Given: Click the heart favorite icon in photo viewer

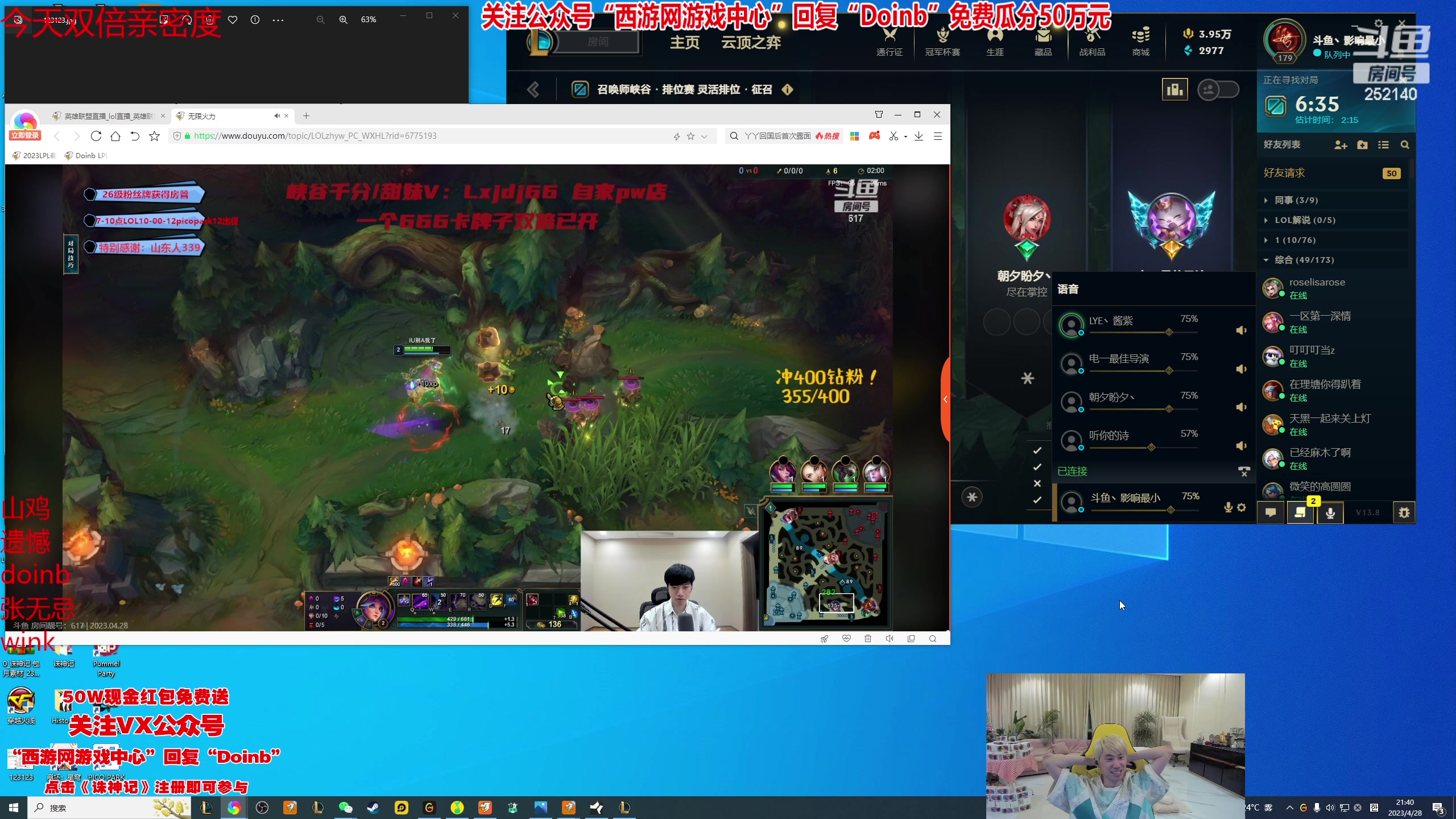Looking at the screenshot, I should 233,20.
